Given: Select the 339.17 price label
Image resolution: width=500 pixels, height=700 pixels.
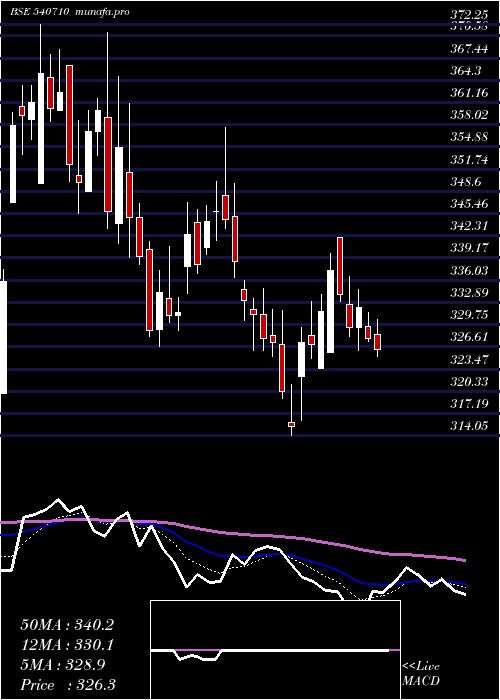Looking at the screenshot, I should coord(469,248).
